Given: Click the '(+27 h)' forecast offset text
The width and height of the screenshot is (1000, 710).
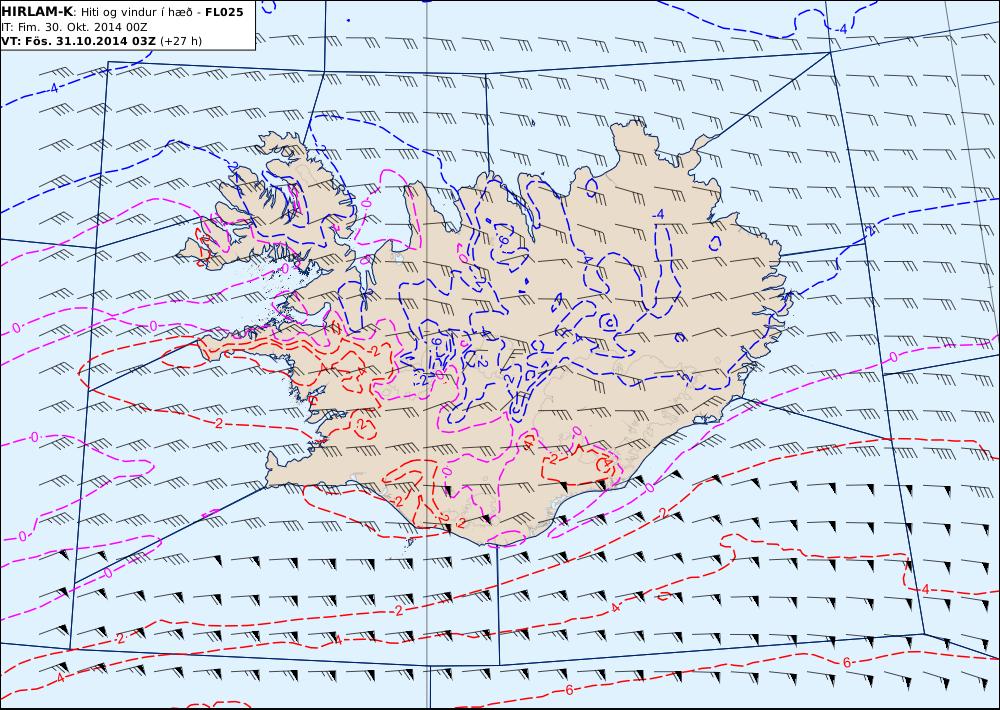Looking at the screenshot, I should click(181, 41).
